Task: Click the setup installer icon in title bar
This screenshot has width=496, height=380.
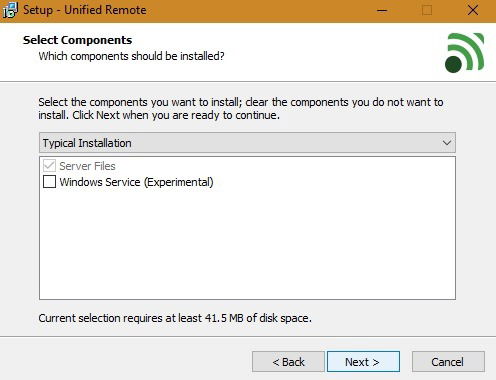Action: point(10,10)
